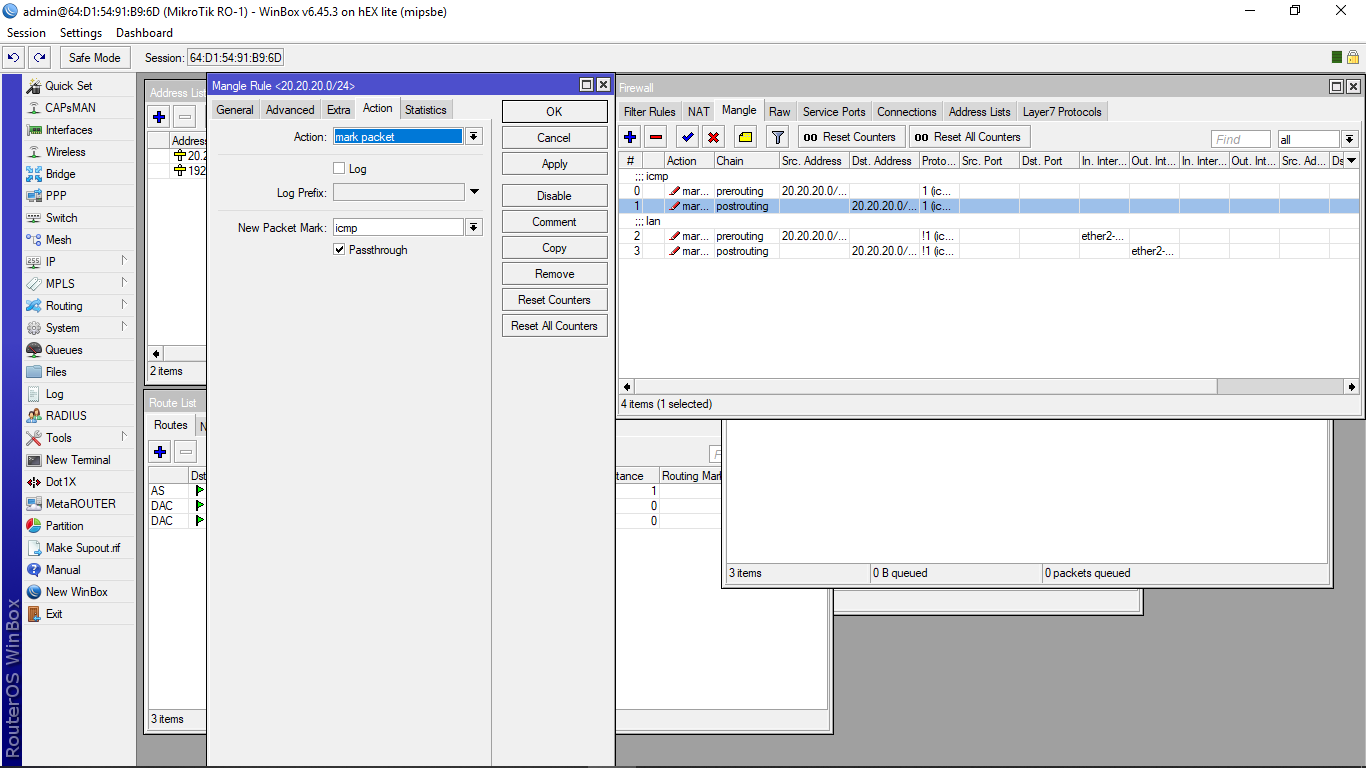This screenshot has width=1366, height=768.
Task: Open the Log window
Action: click(x=54, y=394)
